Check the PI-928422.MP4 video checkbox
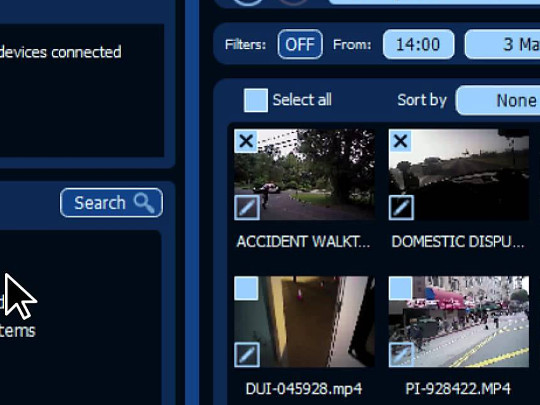The width and height of the screenshot is (540, 405). tap(401, 288)
